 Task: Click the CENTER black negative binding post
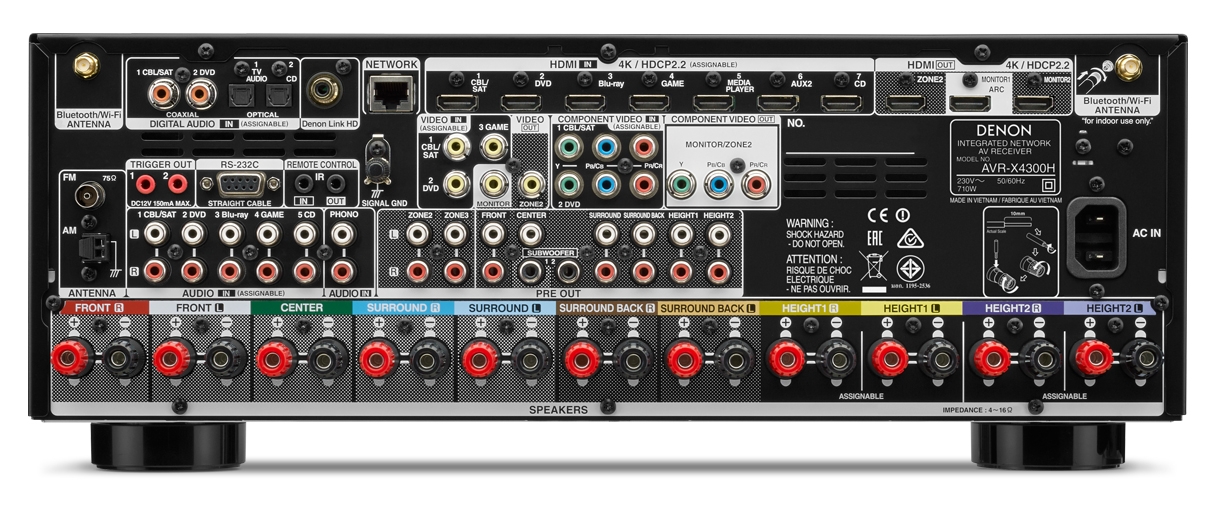click(328, 358)
